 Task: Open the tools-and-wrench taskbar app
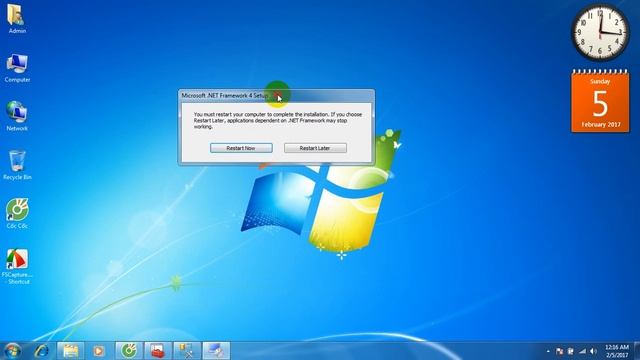187,351
